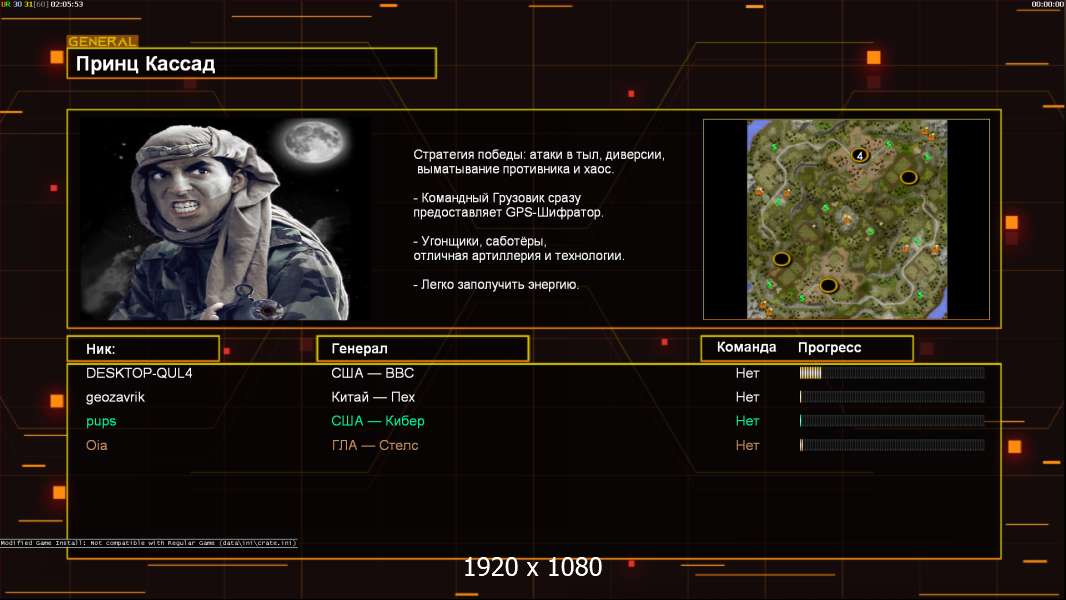Select player geozavrik in the list
Screen dimensions: 1066x600
(116, 397)
